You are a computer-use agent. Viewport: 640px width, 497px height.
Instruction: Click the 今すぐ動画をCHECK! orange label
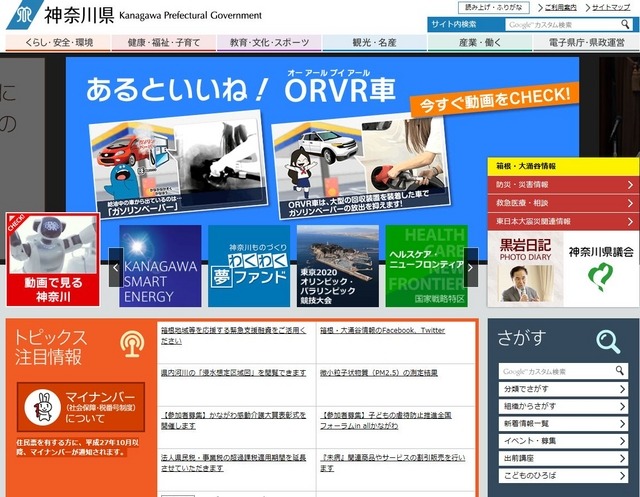[x=494, y=98]
